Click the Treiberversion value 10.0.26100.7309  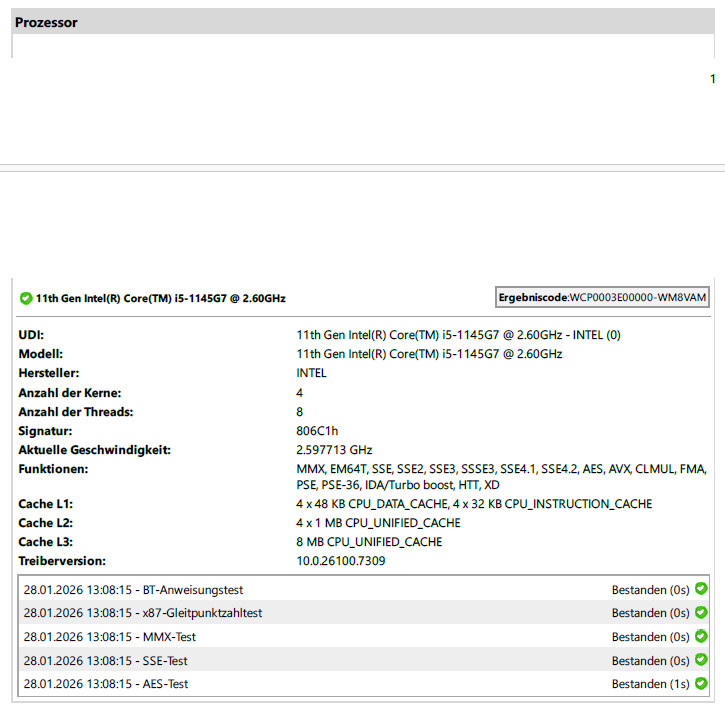tap(341, 561)
